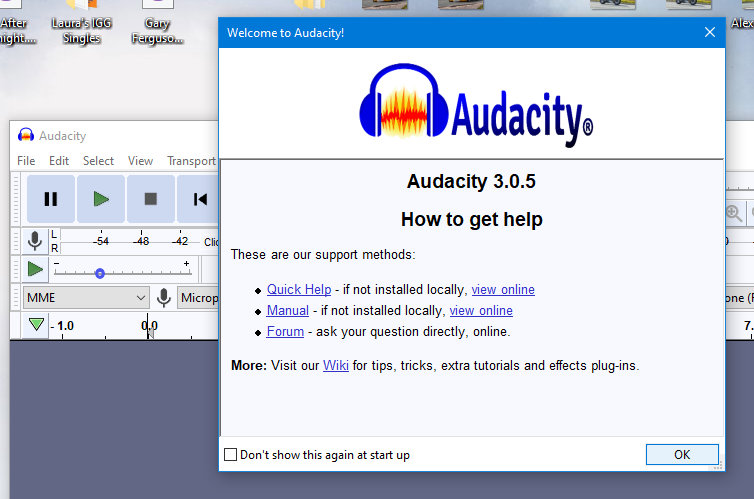Open the Transport menu
This screenshot has height=499, width=754.
click(191, 161)
